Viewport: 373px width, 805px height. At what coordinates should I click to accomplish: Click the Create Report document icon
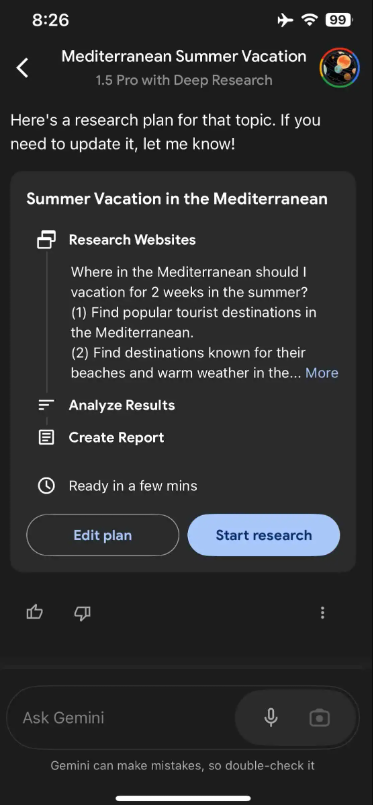(46, 437)
